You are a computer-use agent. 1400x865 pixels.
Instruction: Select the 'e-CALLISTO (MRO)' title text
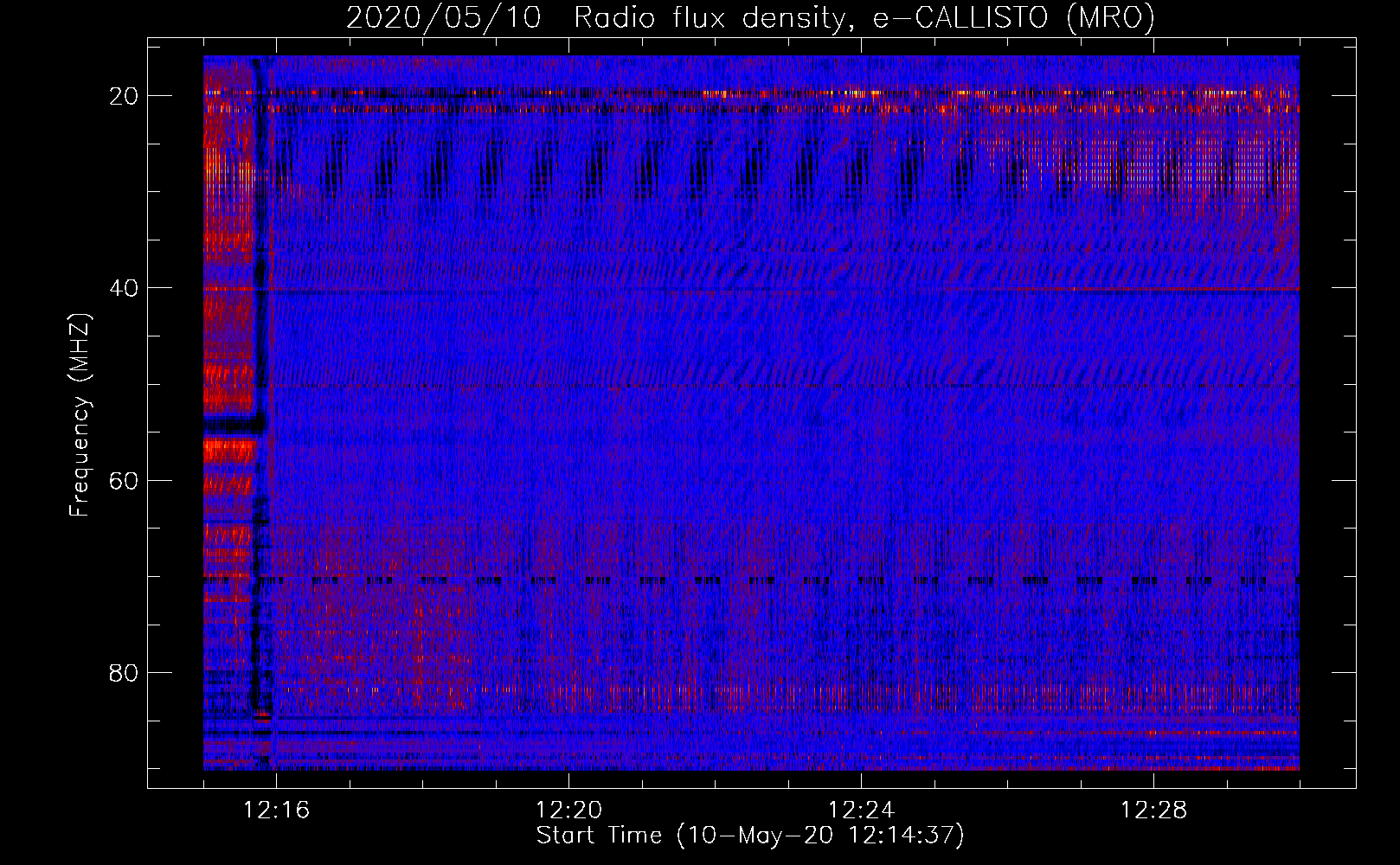click(x=1014, y=18)
